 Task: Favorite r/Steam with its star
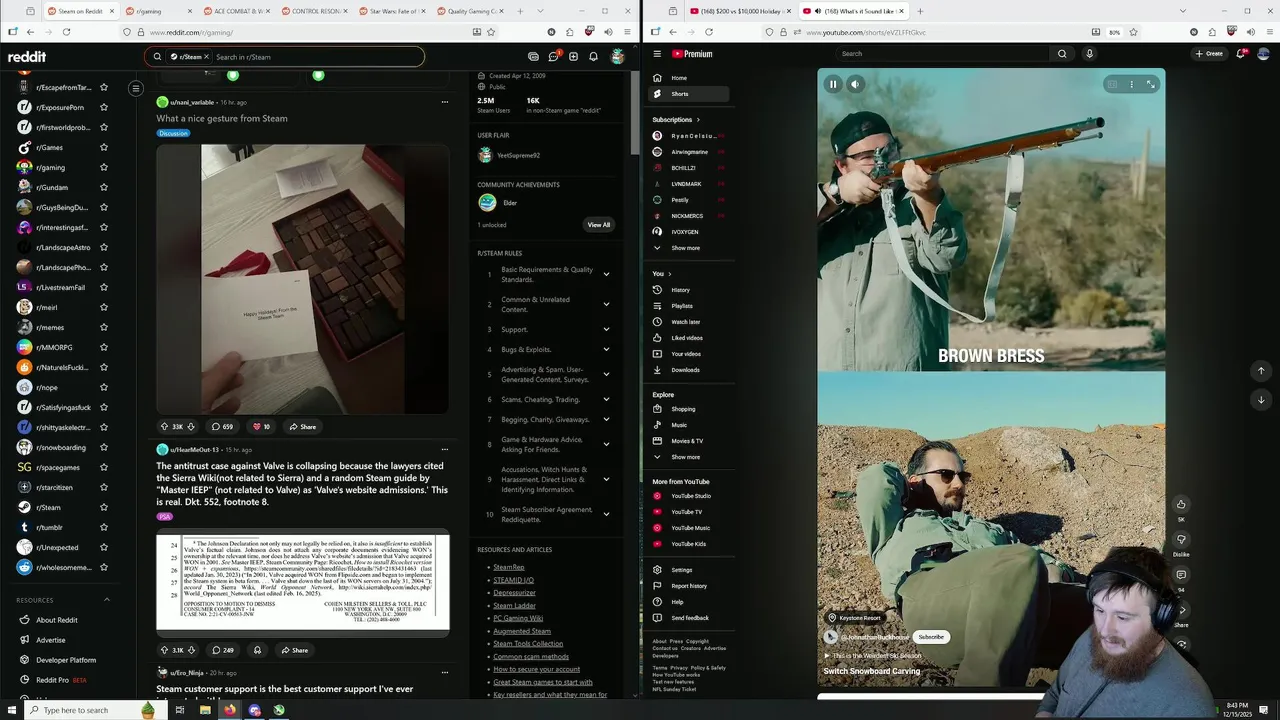click(103, 508)
